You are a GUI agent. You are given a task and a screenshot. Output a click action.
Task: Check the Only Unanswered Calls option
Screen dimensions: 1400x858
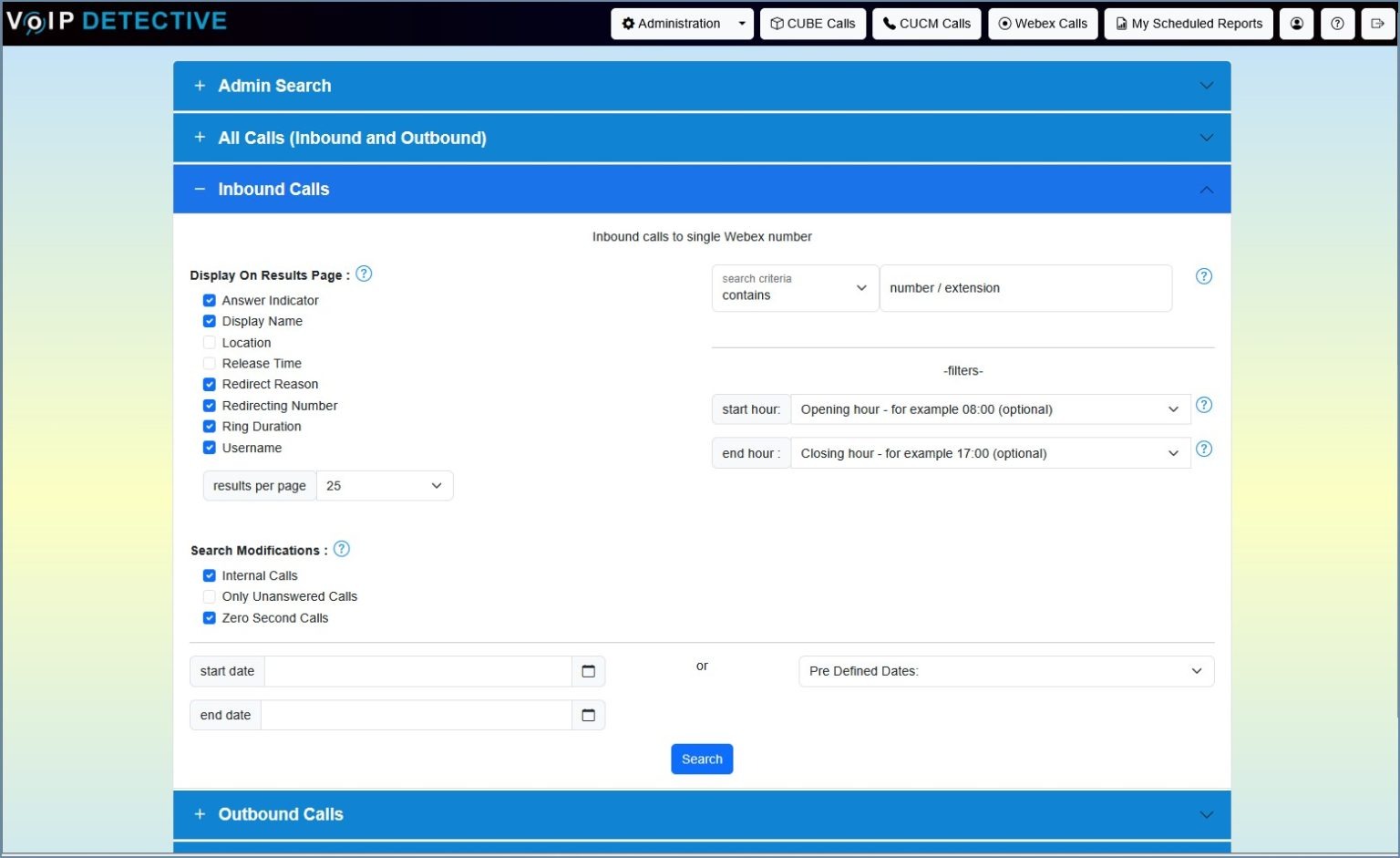[210, 596]
